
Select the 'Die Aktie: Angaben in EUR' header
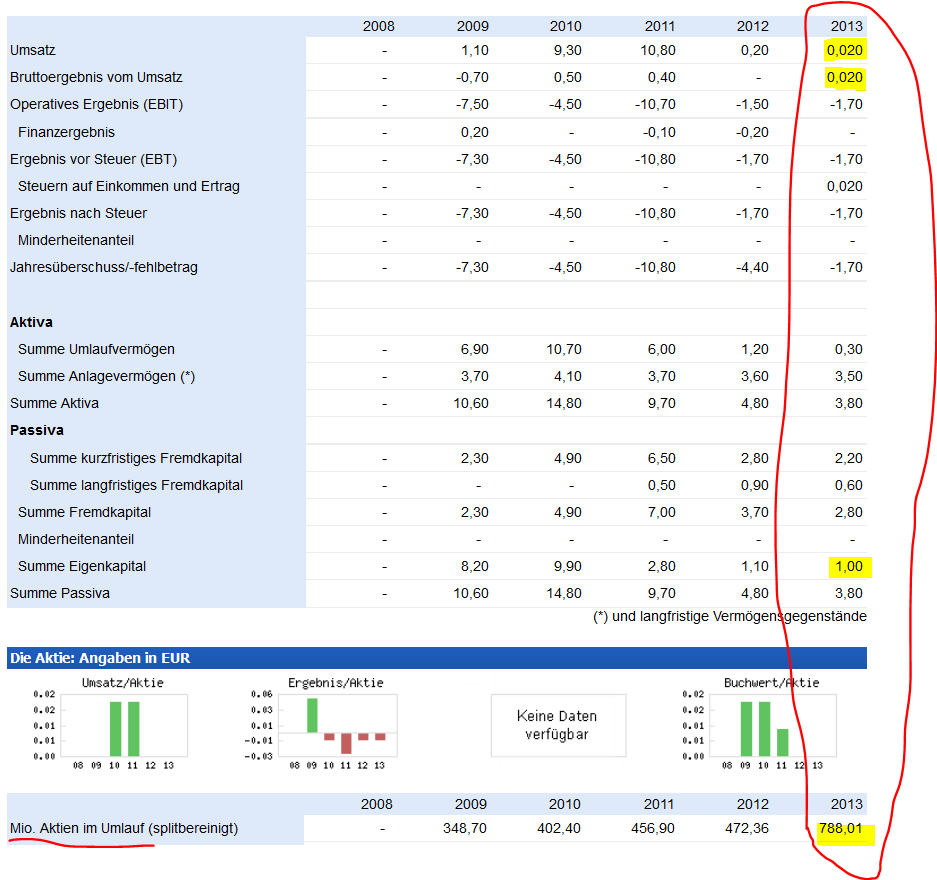click(100, 658)
